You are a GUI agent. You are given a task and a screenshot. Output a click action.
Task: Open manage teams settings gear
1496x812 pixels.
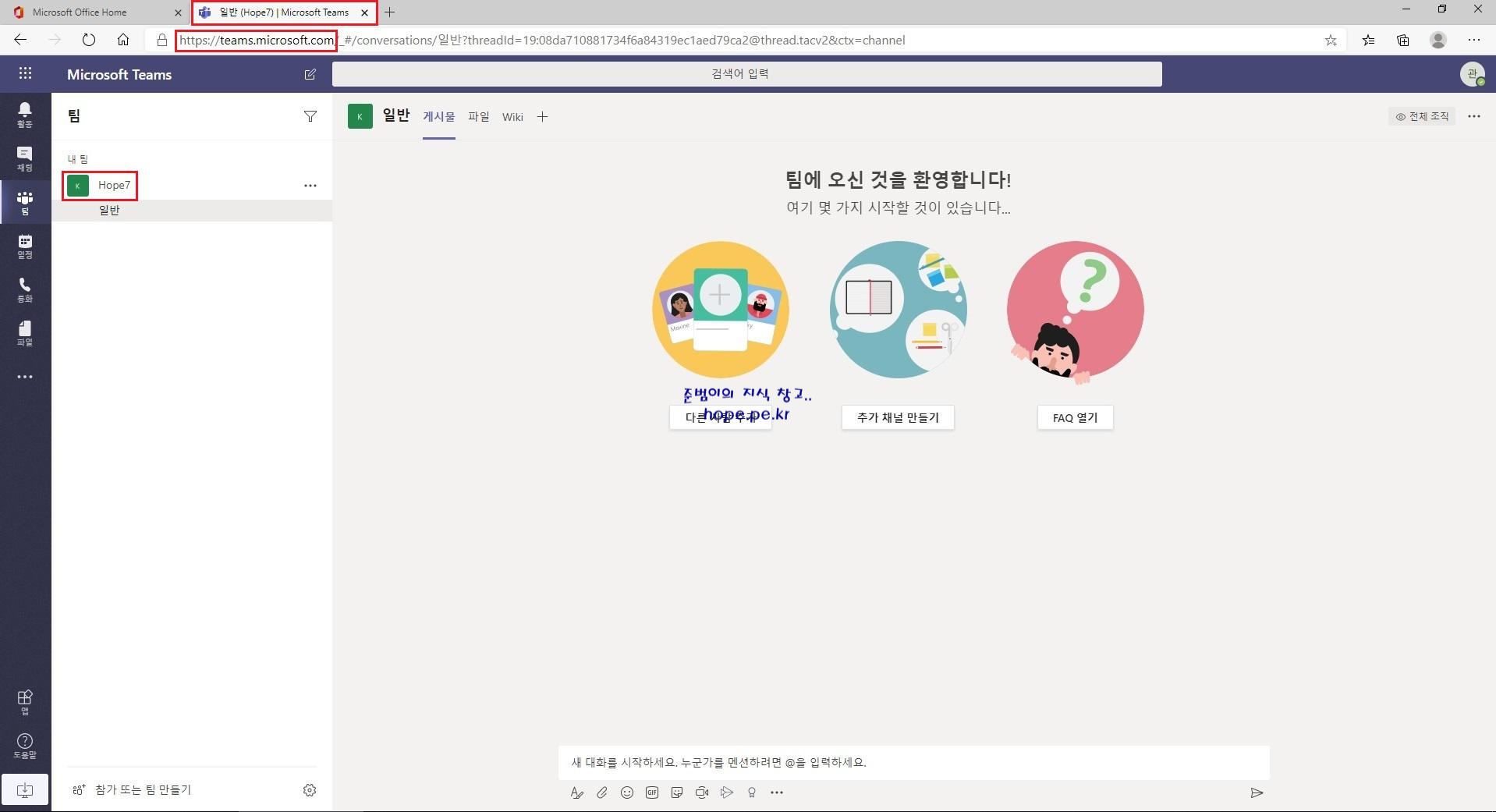(310, 790)
